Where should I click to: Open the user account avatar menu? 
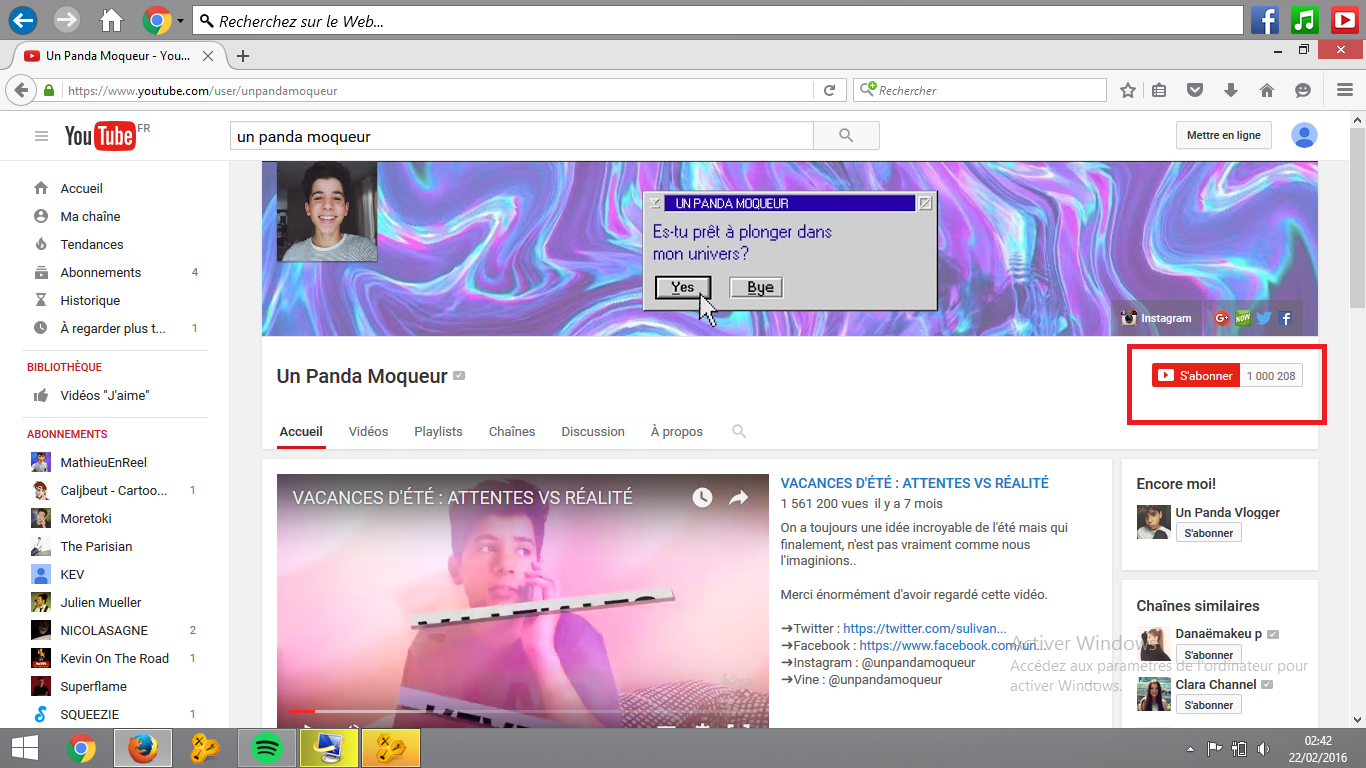tap(1304, 135)
